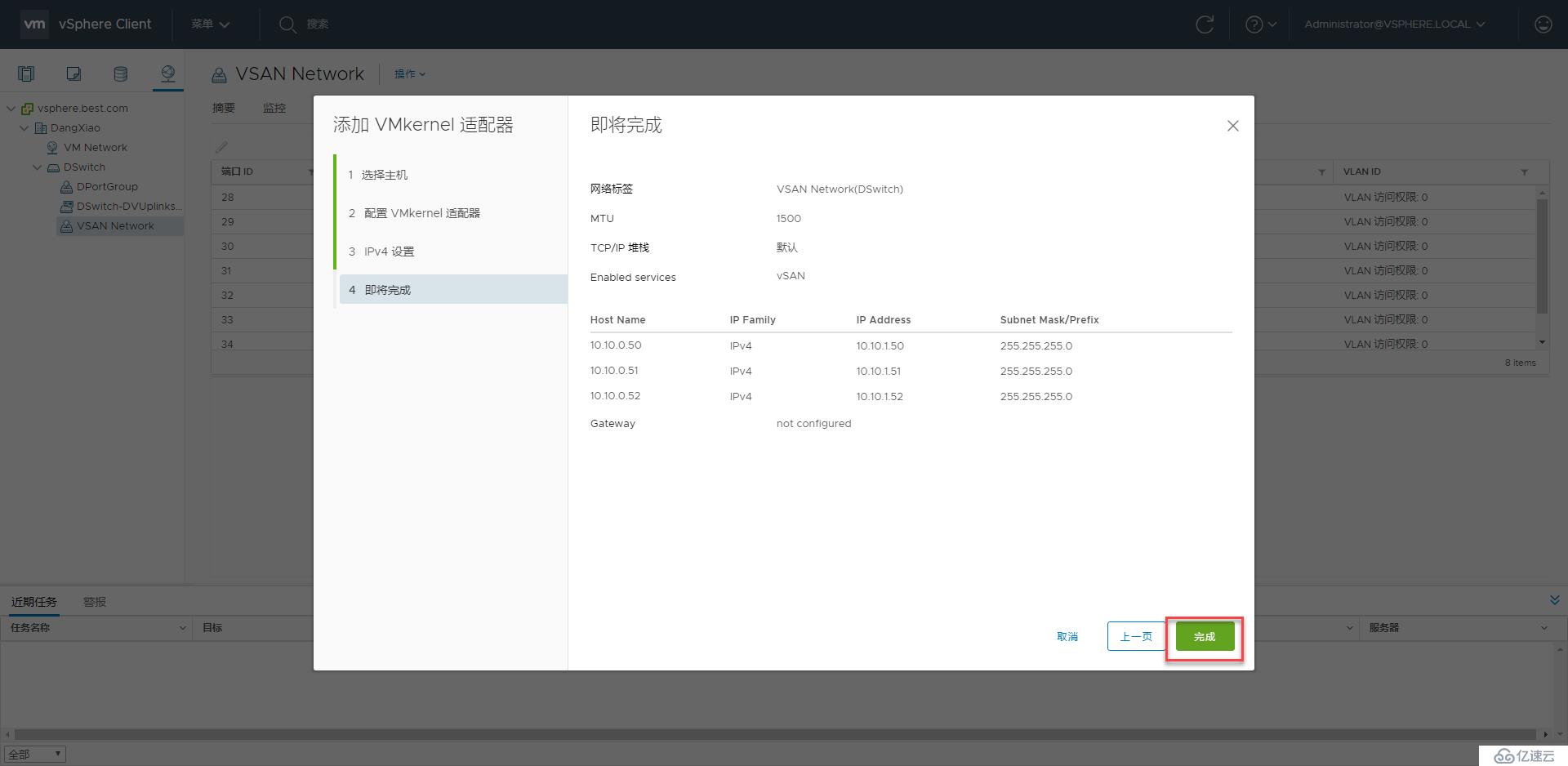Close the Add VMkernel adapter dialog
Screen dimensions: 1568x766
click(x=1232, y=126)
